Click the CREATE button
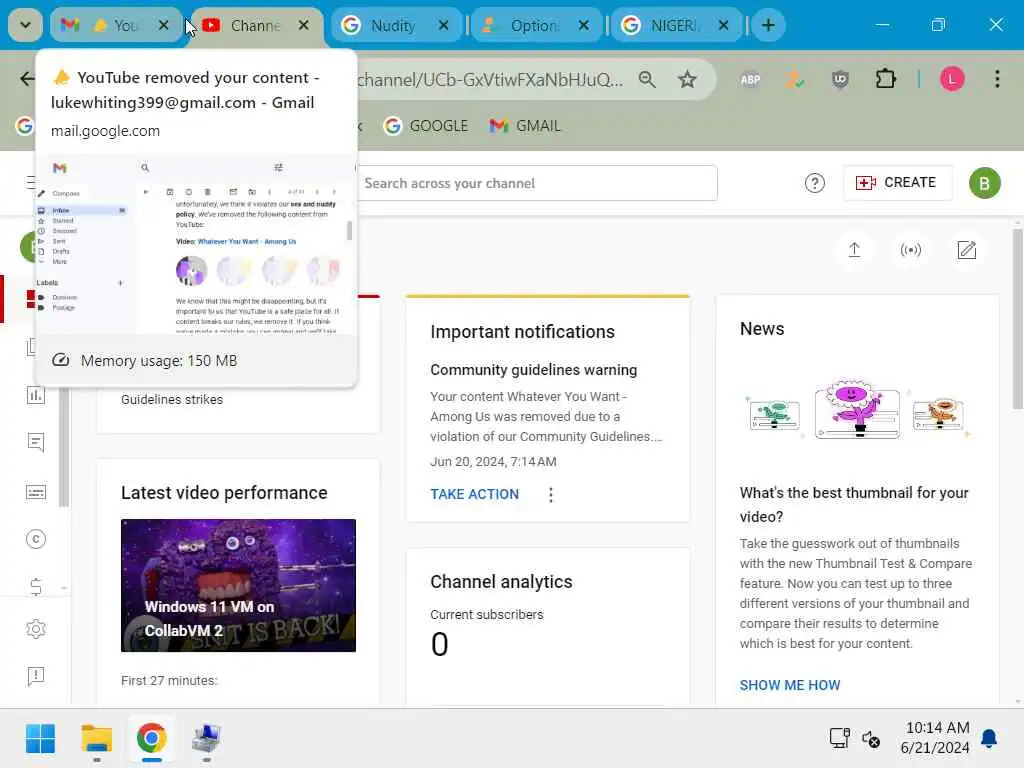1024x768 pixels. coord(897,183)
